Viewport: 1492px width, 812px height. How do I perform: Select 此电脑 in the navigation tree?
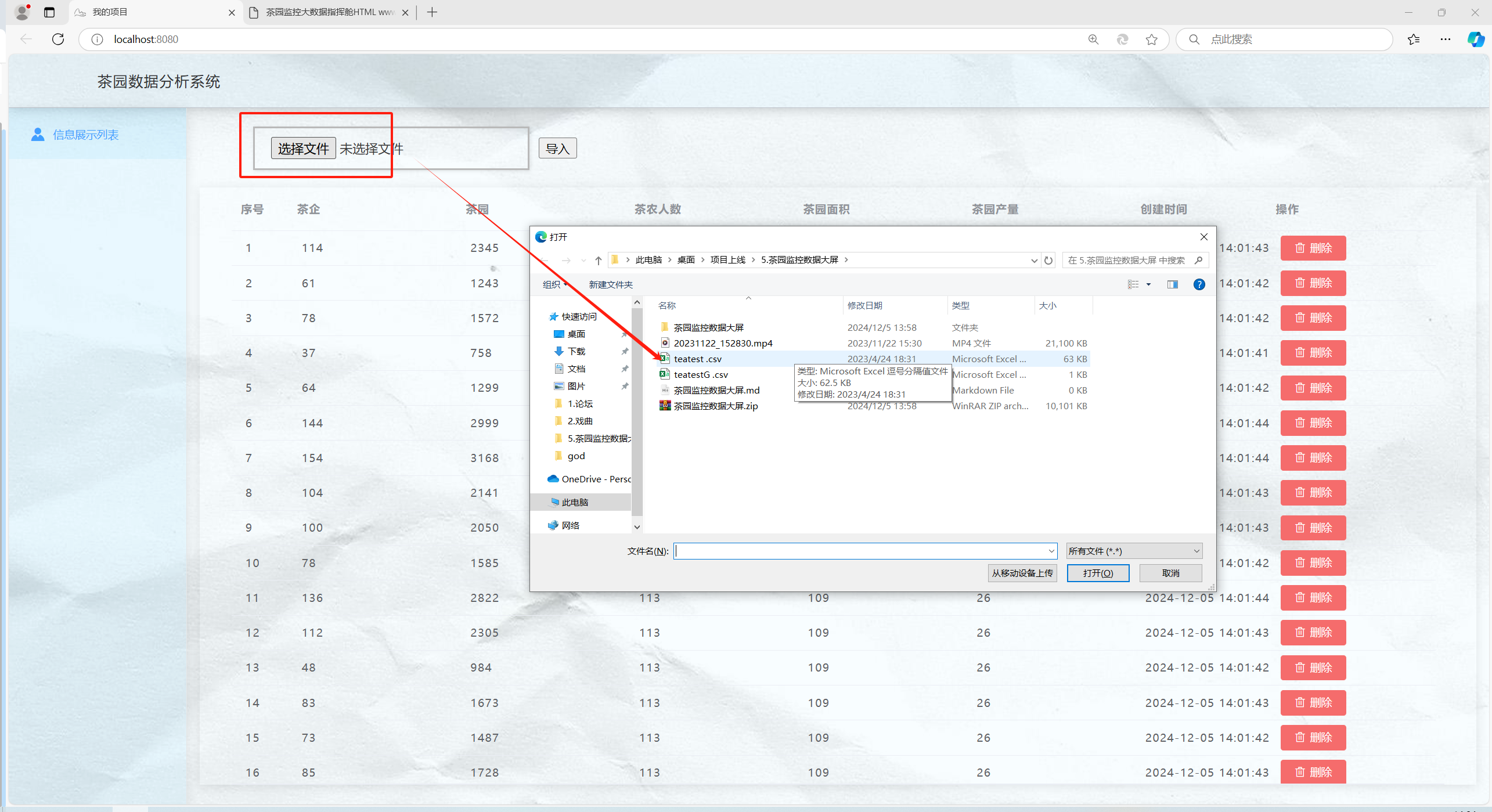click(574, 502)
